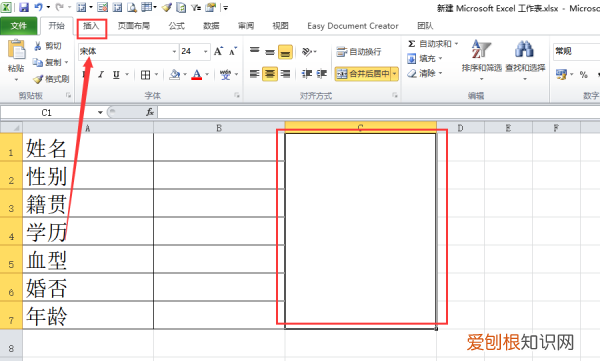The image size is (600, 361).
Task: Open print preview magnifier icon in quick access toolbar
Action: [x=132, y=7]
